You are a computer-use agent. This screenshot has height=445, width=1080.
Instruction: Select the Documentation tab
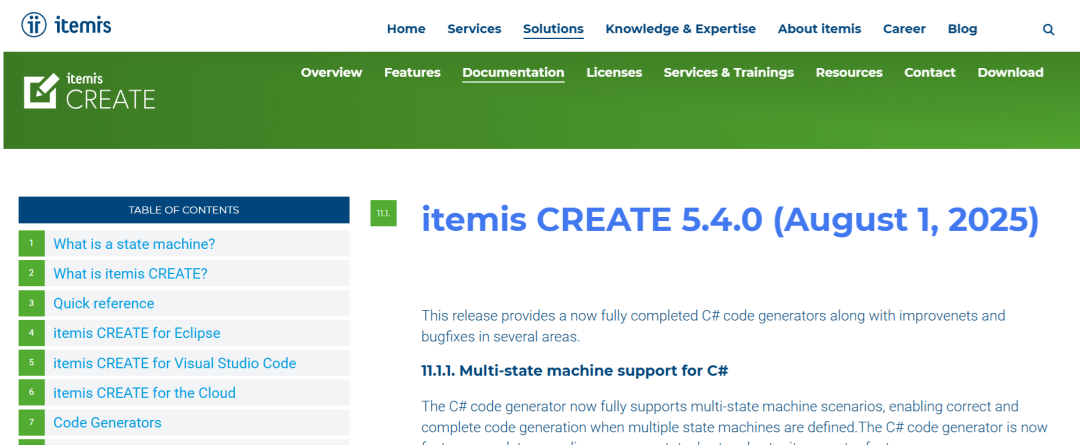coord(513,72)
